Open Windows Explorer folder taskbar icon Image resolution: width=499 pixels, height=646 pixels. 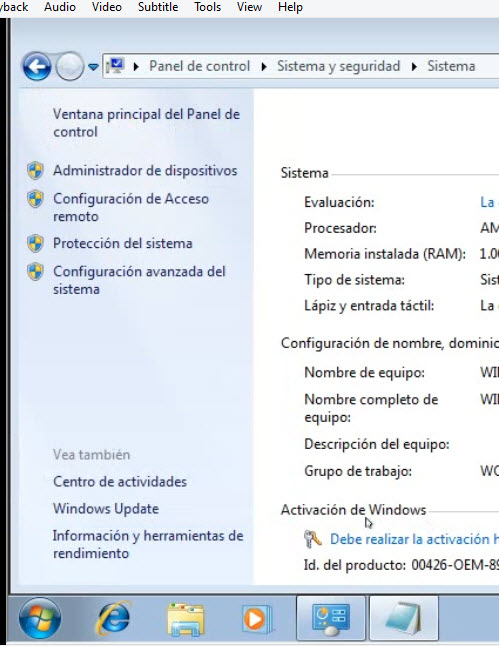pos(185,619)
